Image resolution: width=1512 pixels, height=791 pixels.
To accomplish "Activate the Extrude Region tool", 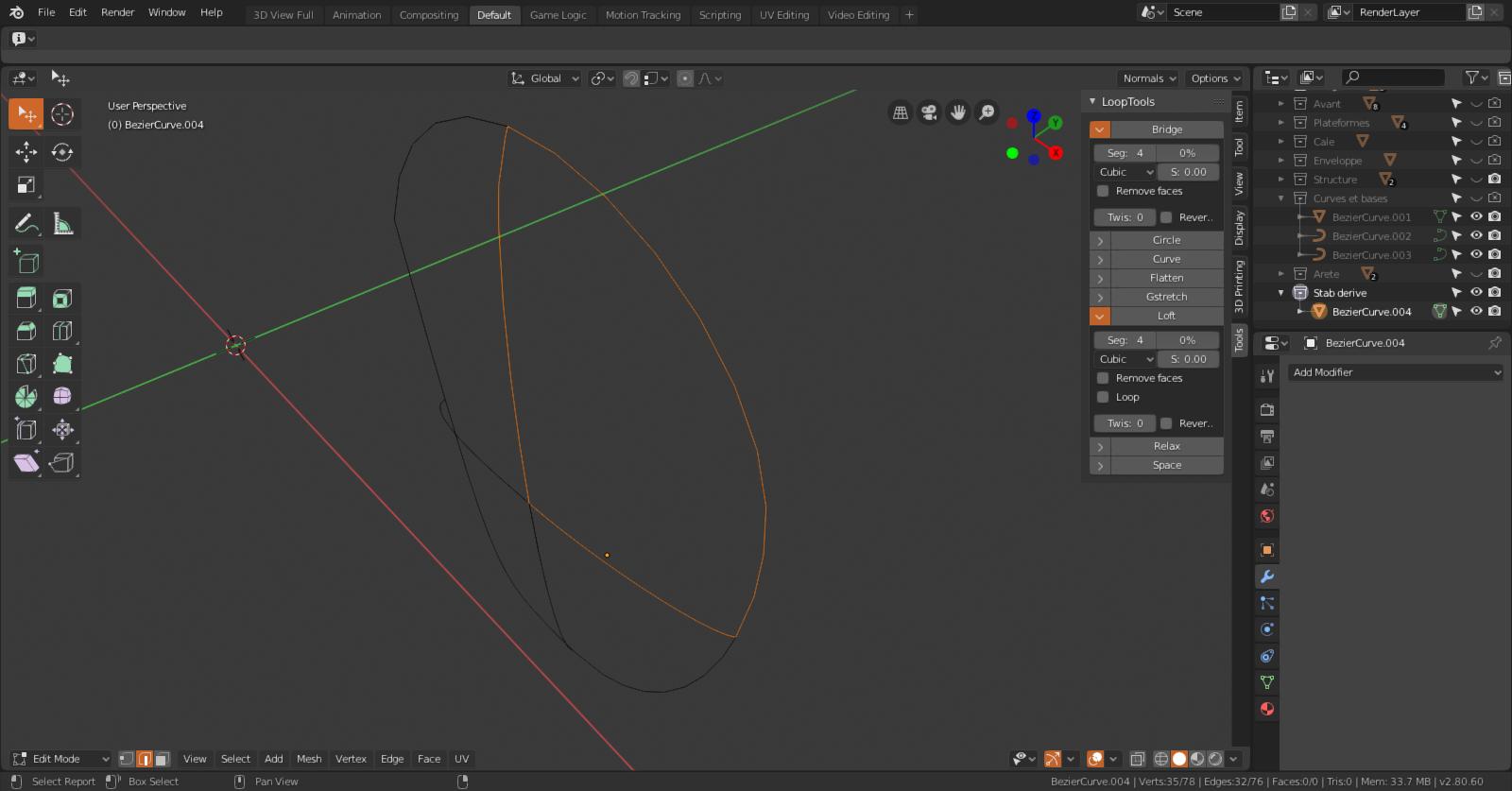I will pos(26,299).
